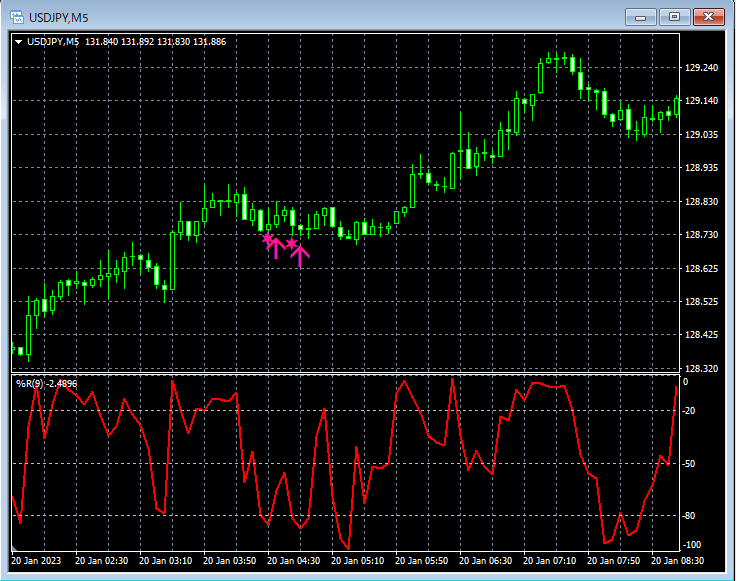This screenshot has height=581, width=737.
Task: Maximize the USDJPY,M5 chart window
Action: click(674, 17)
